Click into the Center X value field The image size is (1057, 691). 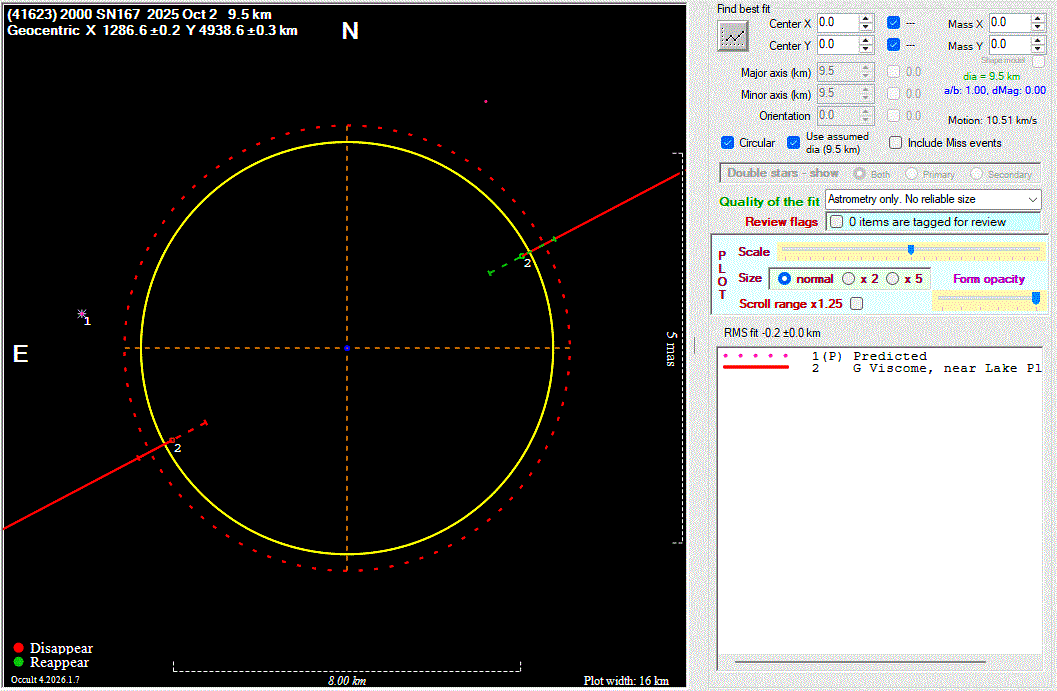pyautogui.click(x=836, y=23)
